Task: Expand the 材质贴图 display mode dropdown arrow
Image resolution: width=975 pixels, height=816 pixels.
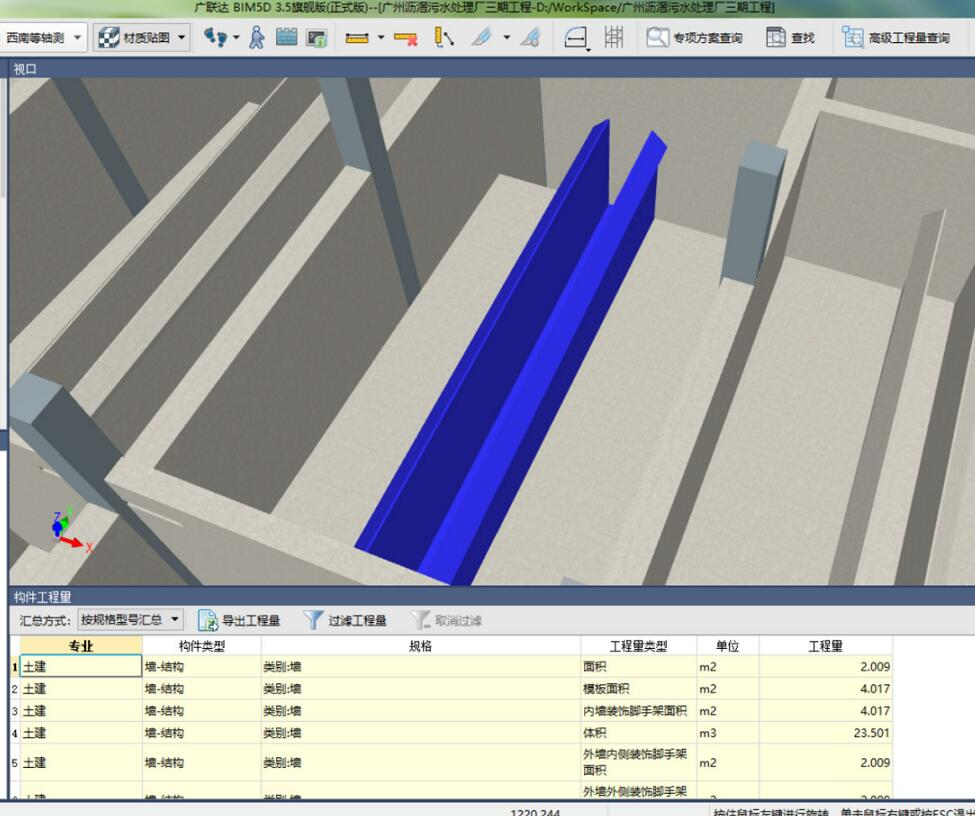Action: [x=182, y=38]
